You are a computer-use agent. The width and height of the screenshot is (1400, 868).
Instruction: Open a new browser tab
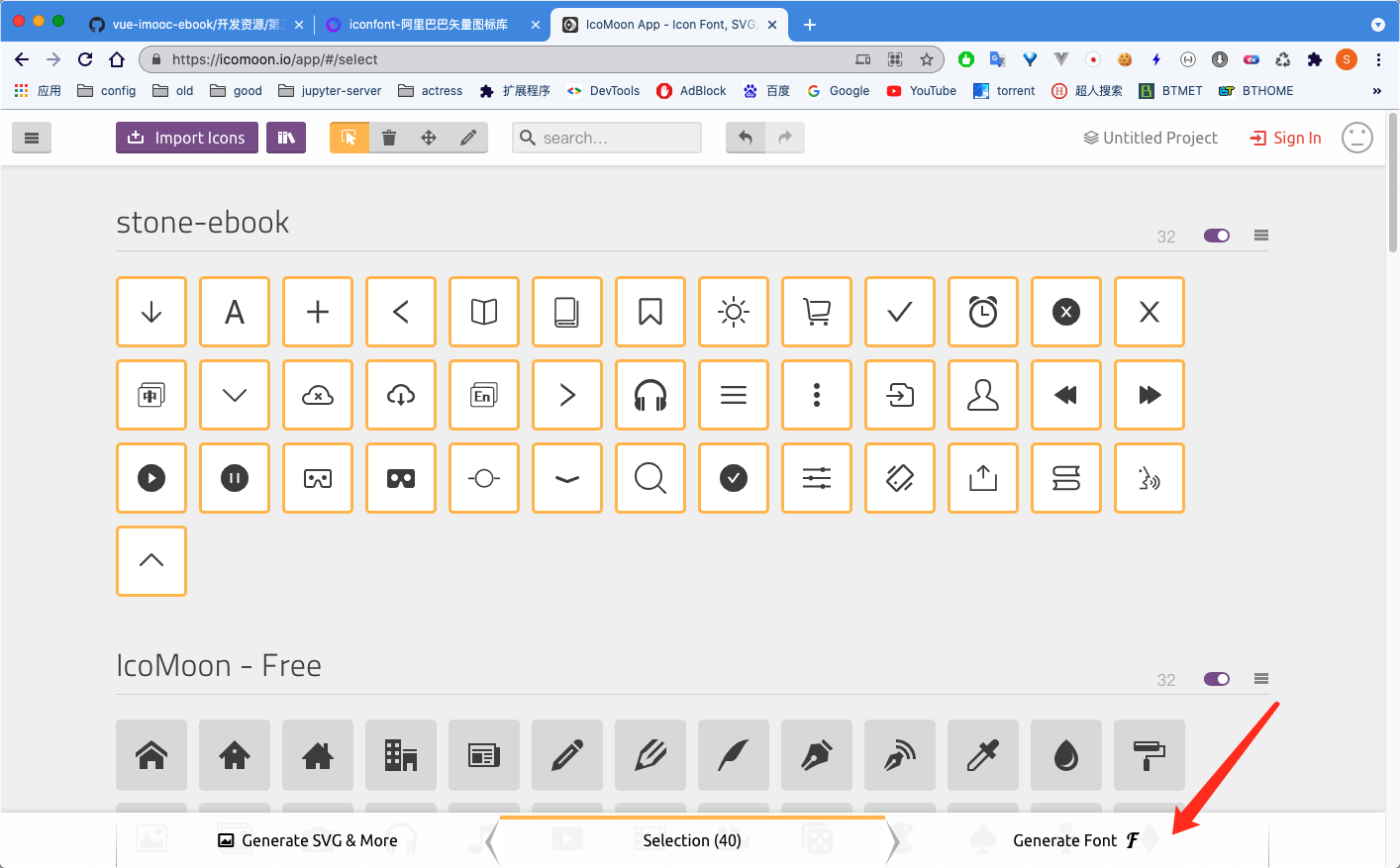click(x=810, y=25)
